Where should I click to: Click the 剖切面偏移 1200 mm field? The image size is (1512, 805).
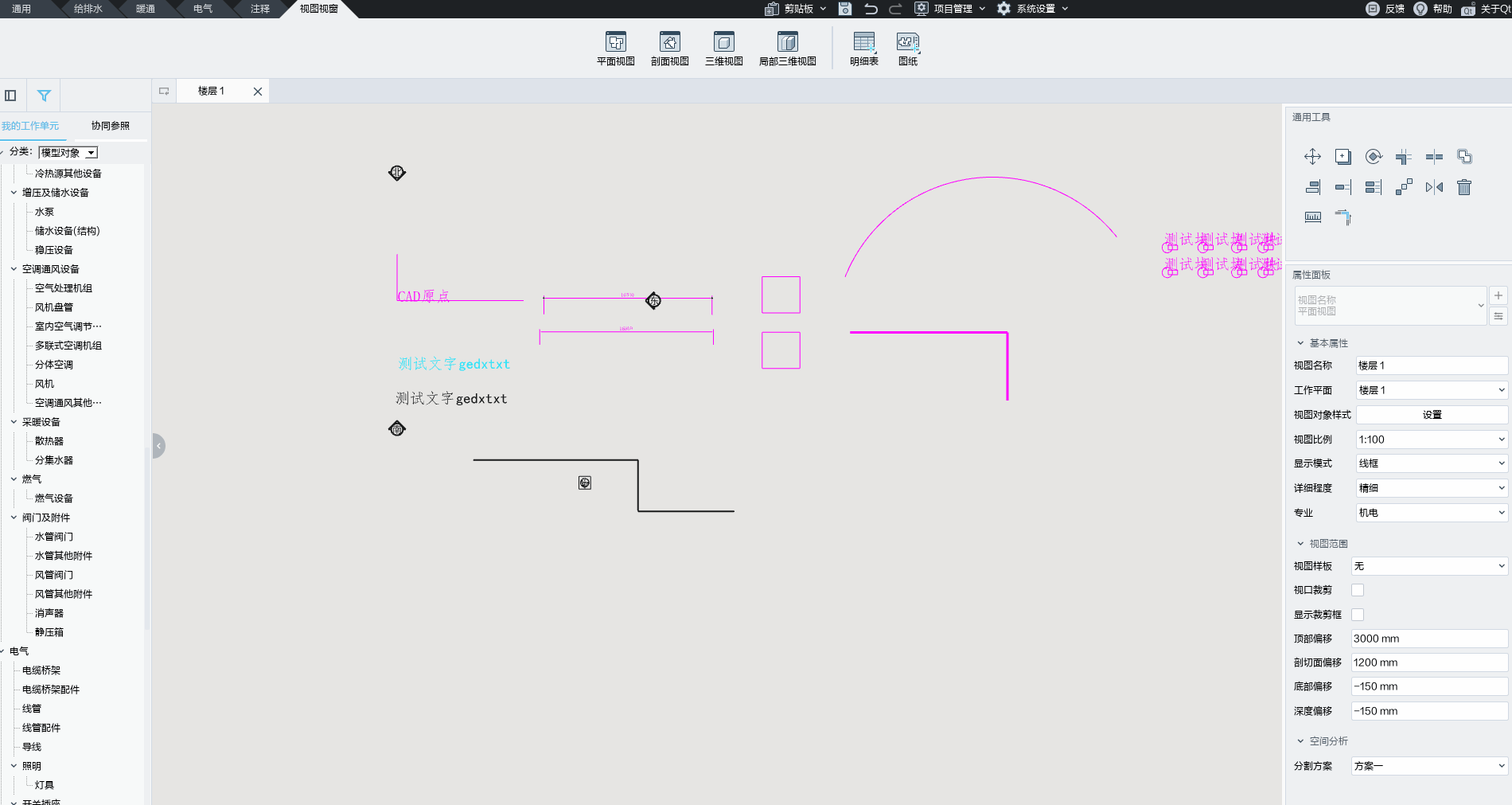[1429, 662]
